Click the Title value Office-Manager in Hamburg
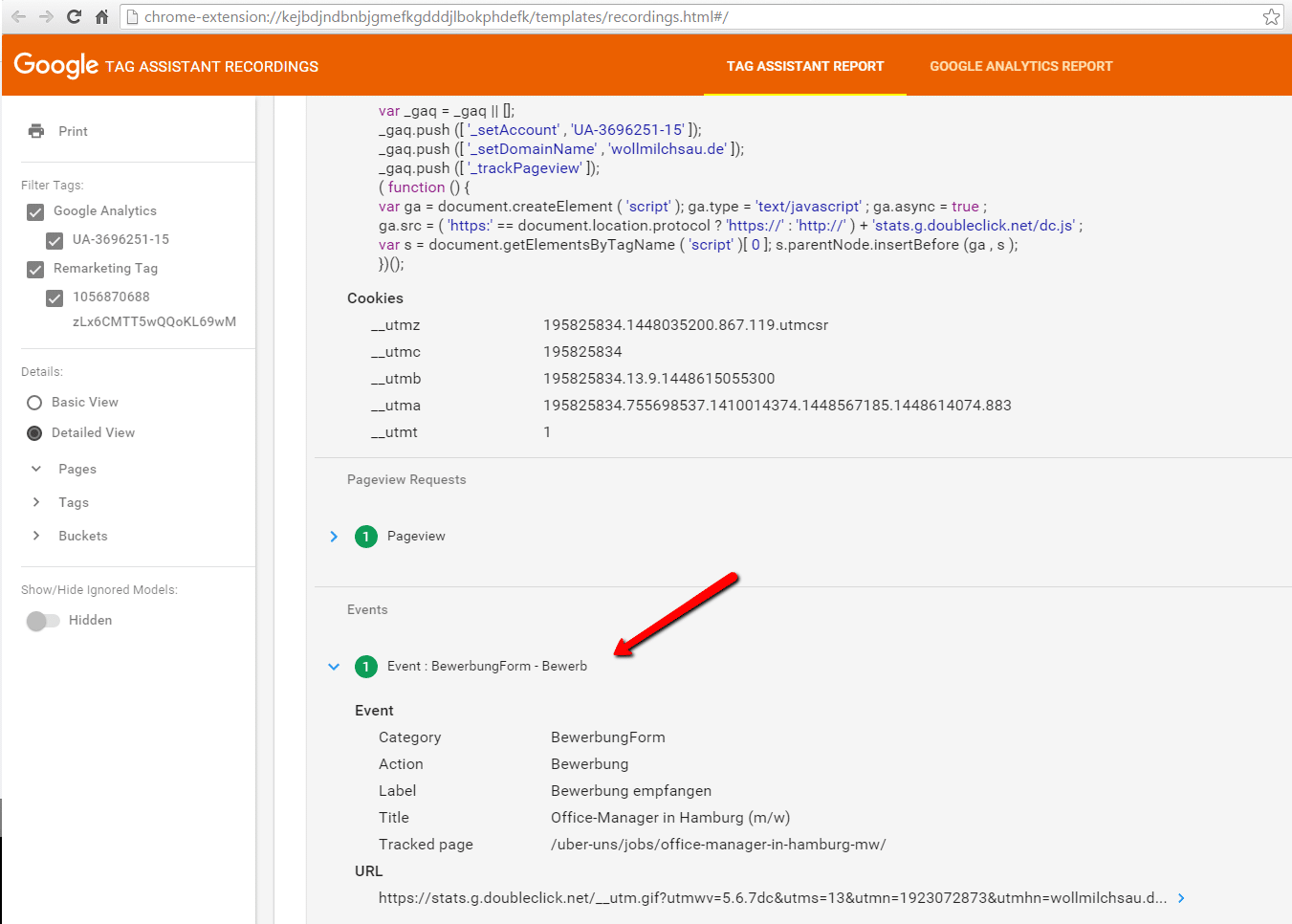 pyautogui.click(x=670, y=818)
